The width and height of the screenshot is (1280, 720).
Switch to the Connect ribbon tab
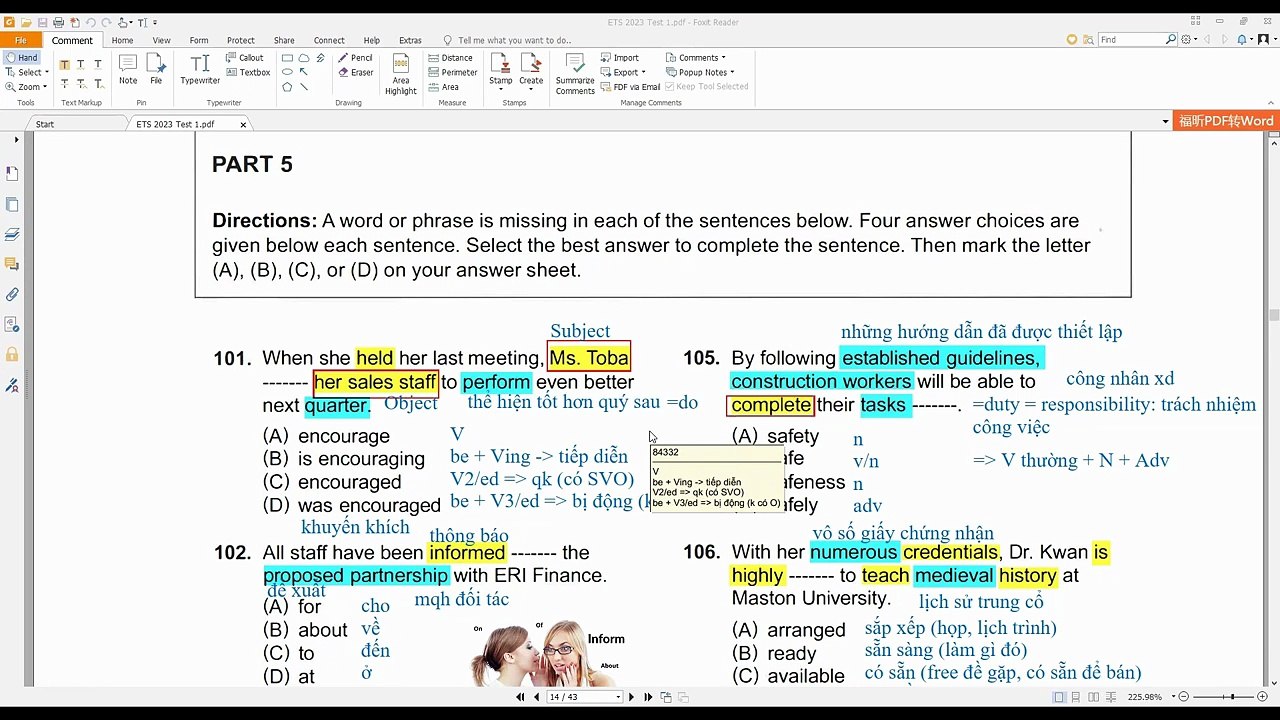(329, 40)
